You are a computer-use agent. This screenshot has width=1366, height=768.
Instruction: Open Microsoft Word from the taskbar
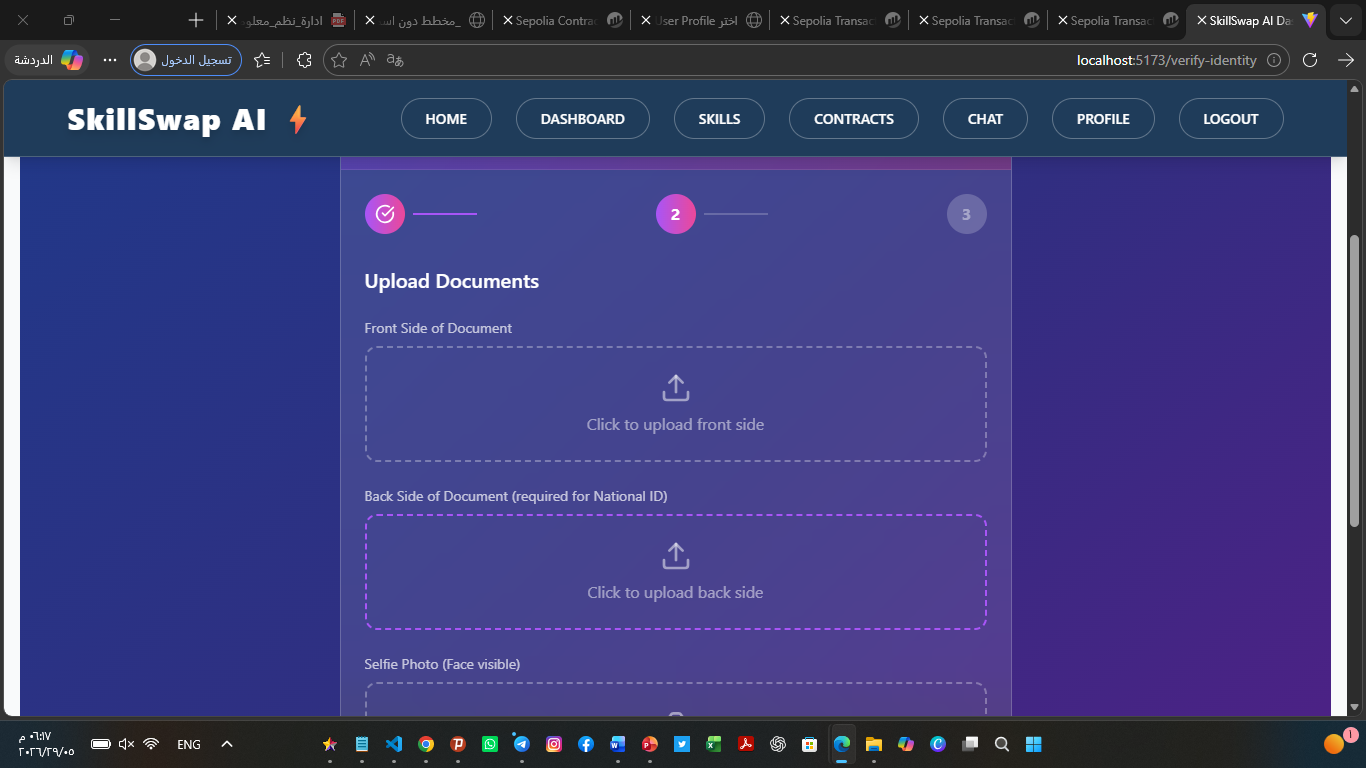[x=617, y=744]
